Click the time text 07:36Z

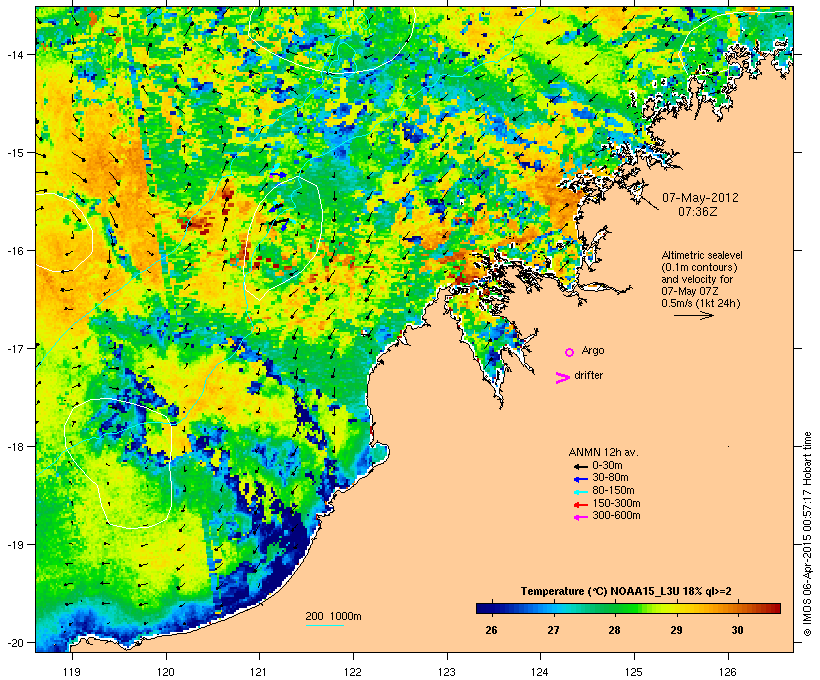(x=698, y=212)
